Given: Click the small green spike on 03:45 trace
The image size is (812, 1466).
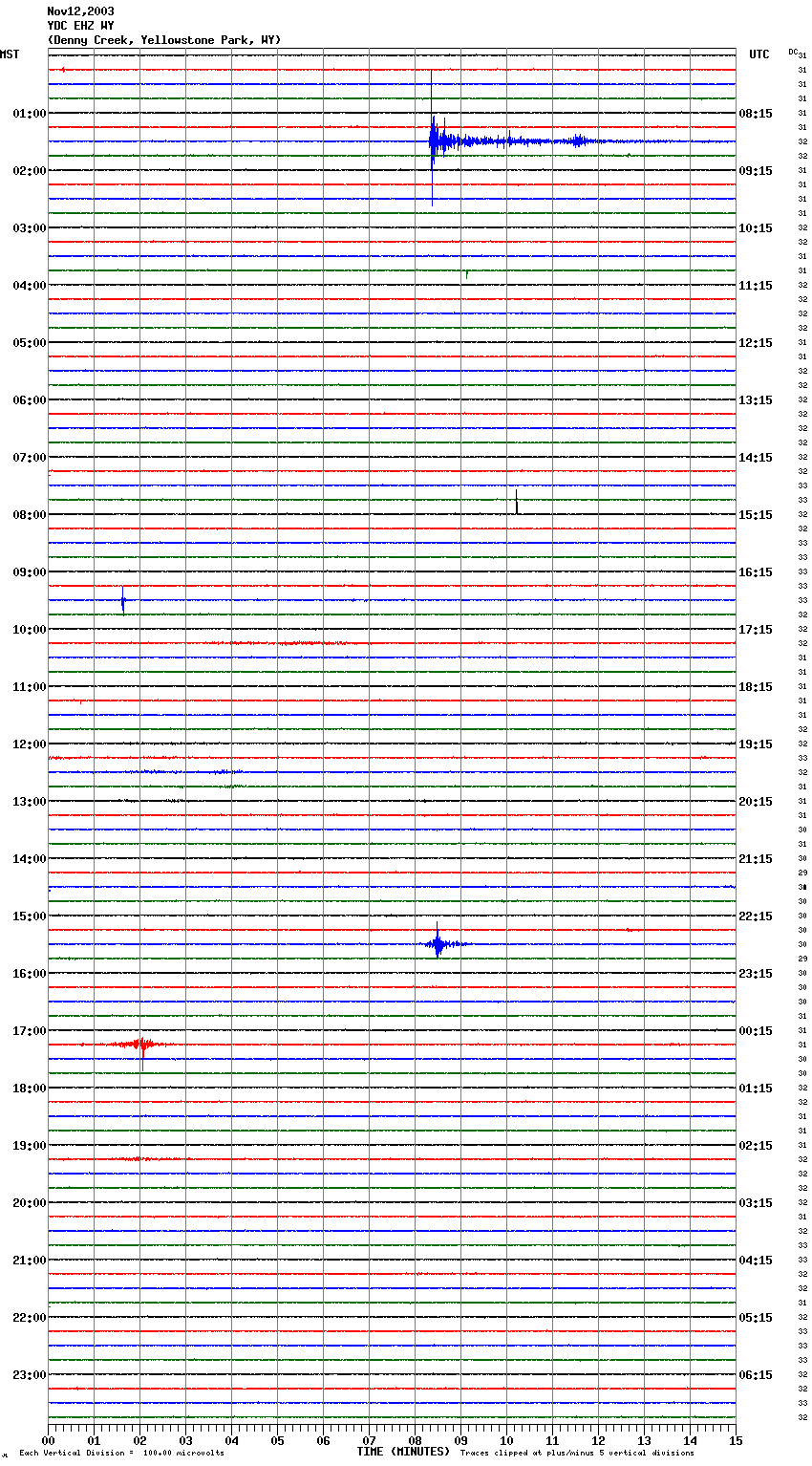Looking at the screenshot, I should [x=466, y=274].
